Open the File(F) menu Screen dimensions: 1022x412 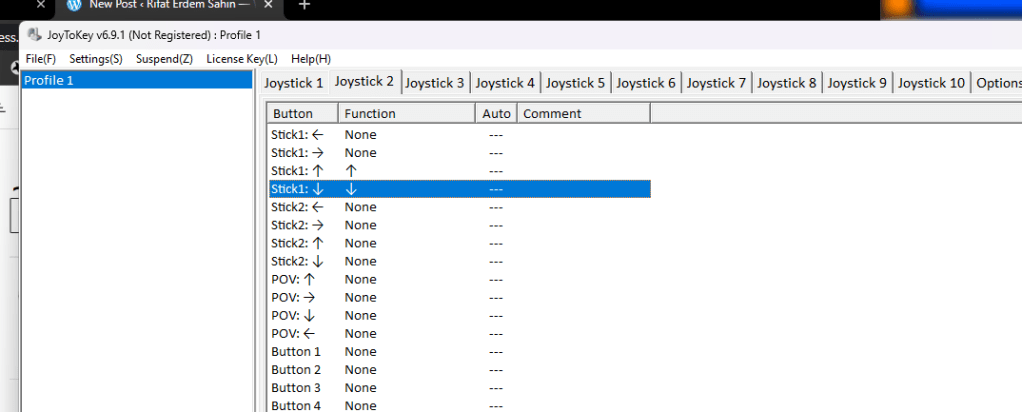pos(40,59)
